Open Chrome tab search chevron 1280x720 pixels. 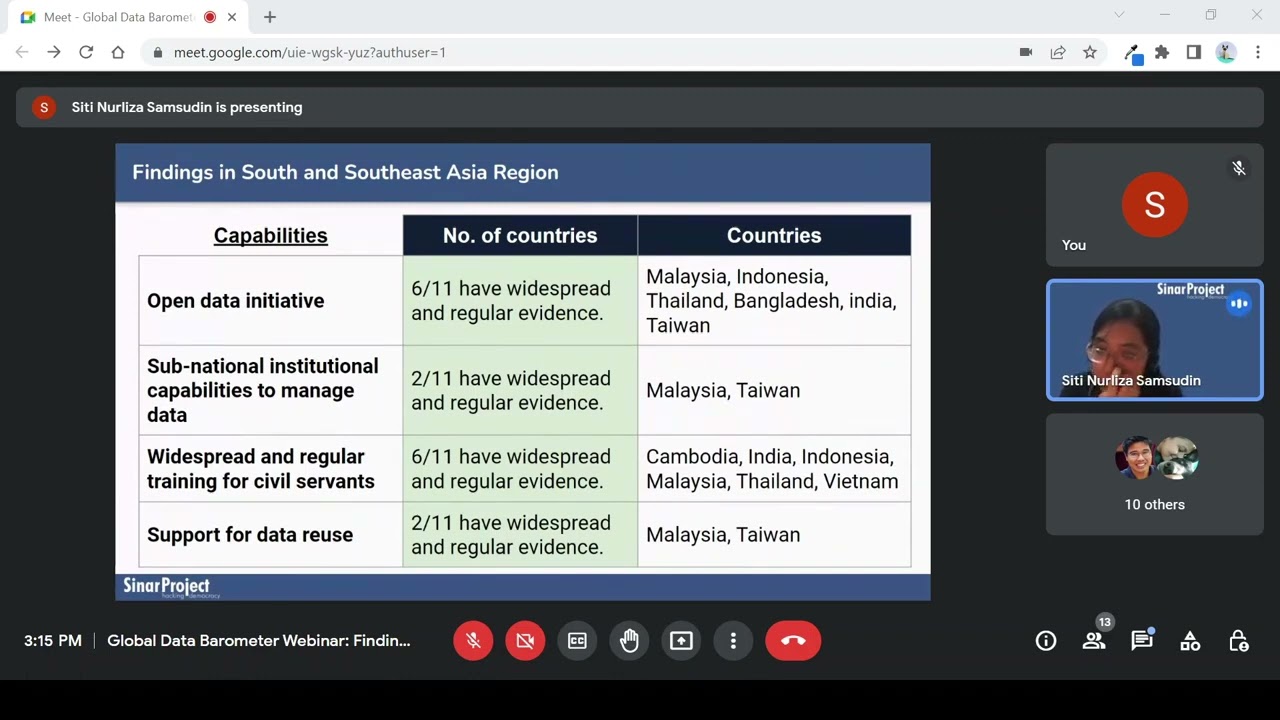coord(1119,15)
